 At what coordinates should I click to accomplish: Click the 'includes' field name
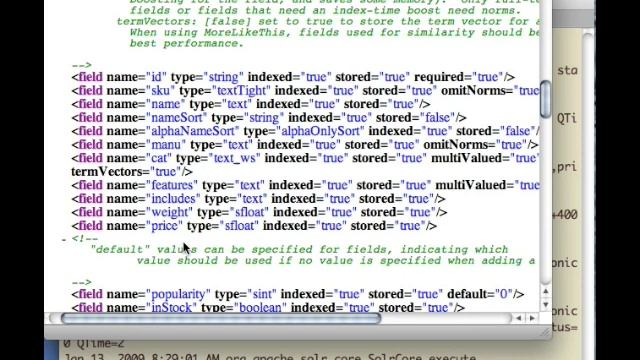[x=173, y=198]
